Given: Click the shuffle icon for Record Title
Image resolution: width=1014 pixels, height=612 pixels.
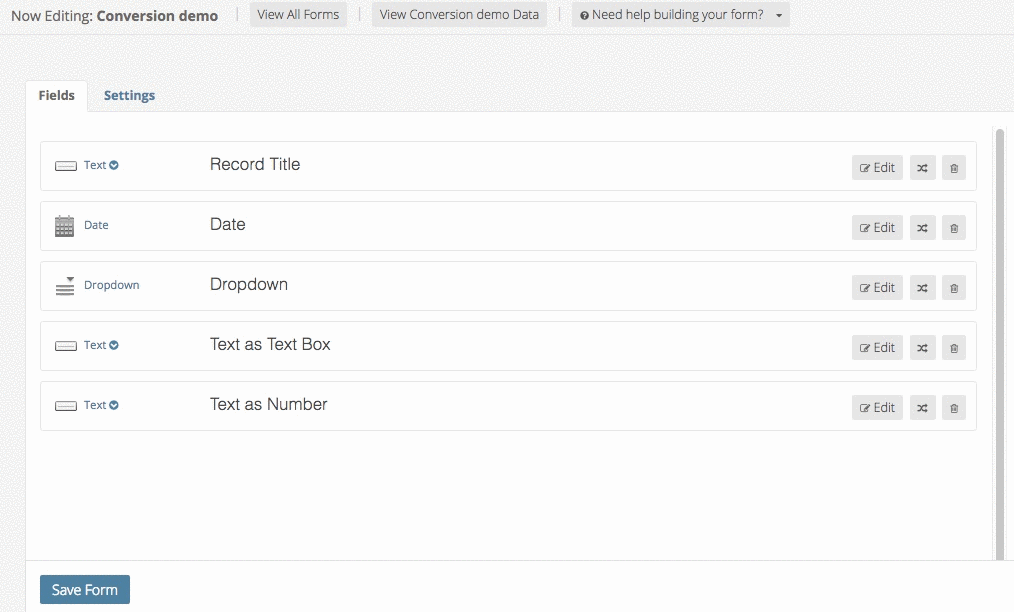Looking at the screenshot, I should [922, 168].
